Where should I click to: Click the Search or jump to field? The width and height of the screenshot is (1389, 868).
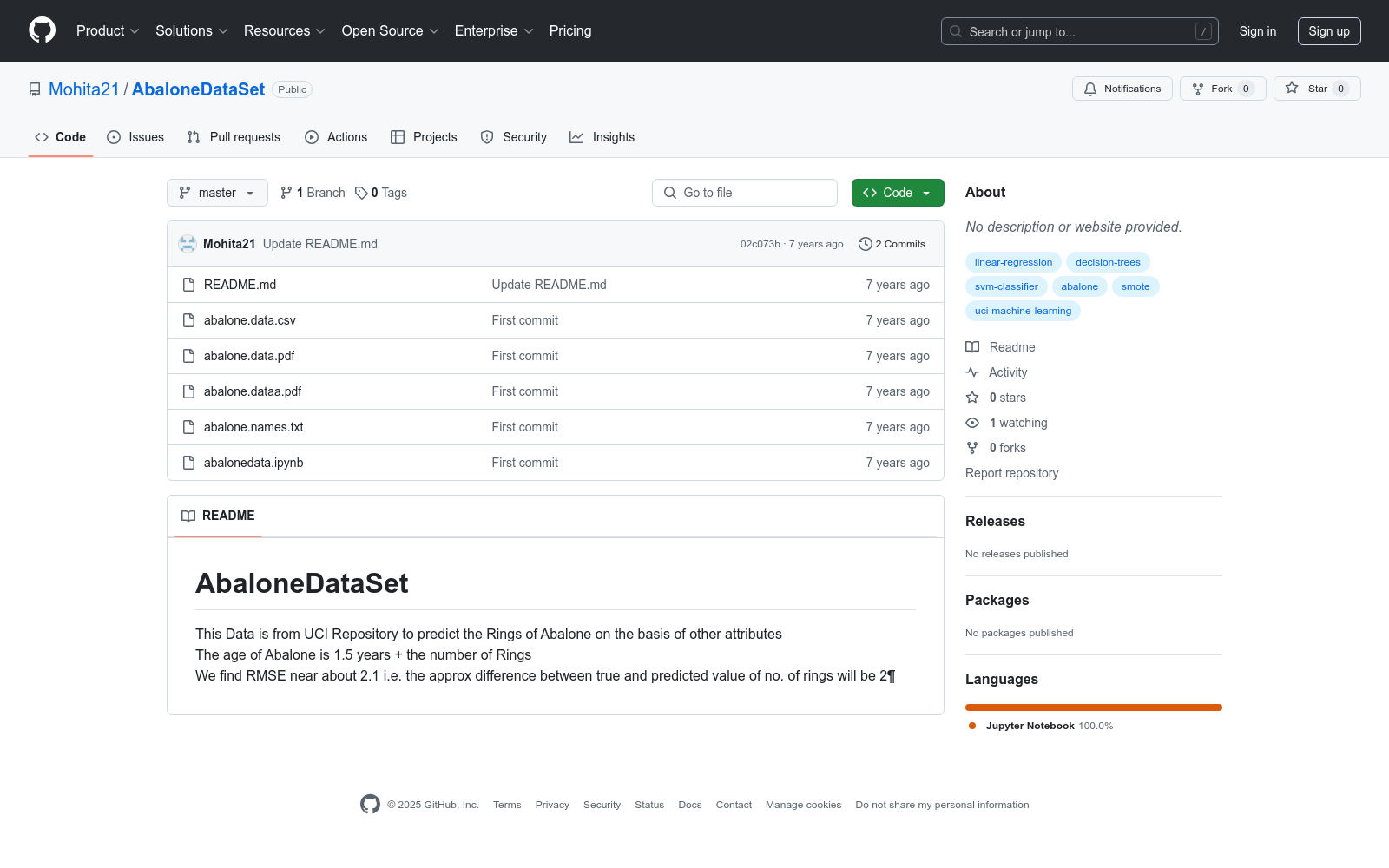(1080, 31)
